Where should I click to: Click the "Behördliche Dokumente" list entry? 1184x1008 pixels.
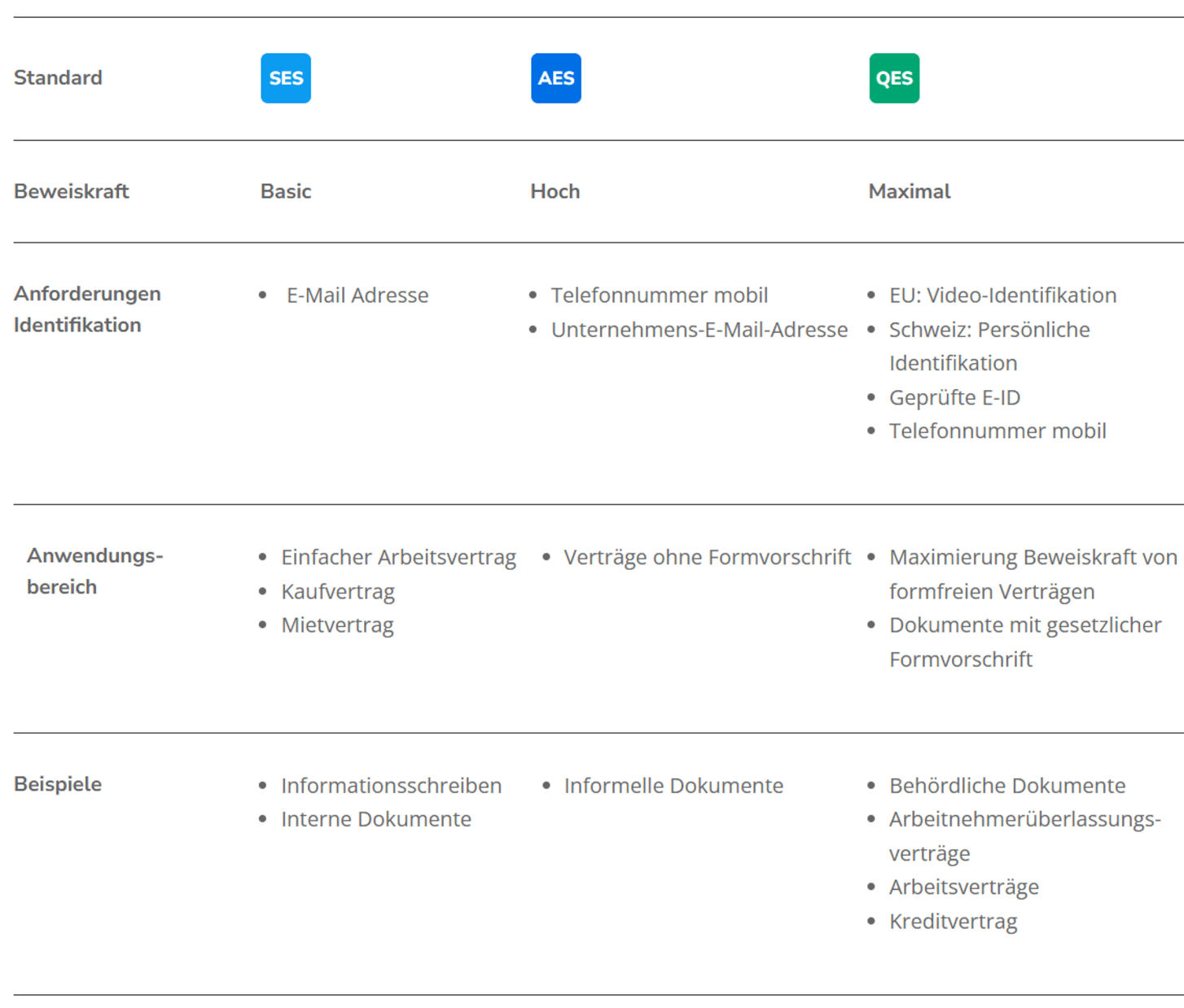(1006, 786)
